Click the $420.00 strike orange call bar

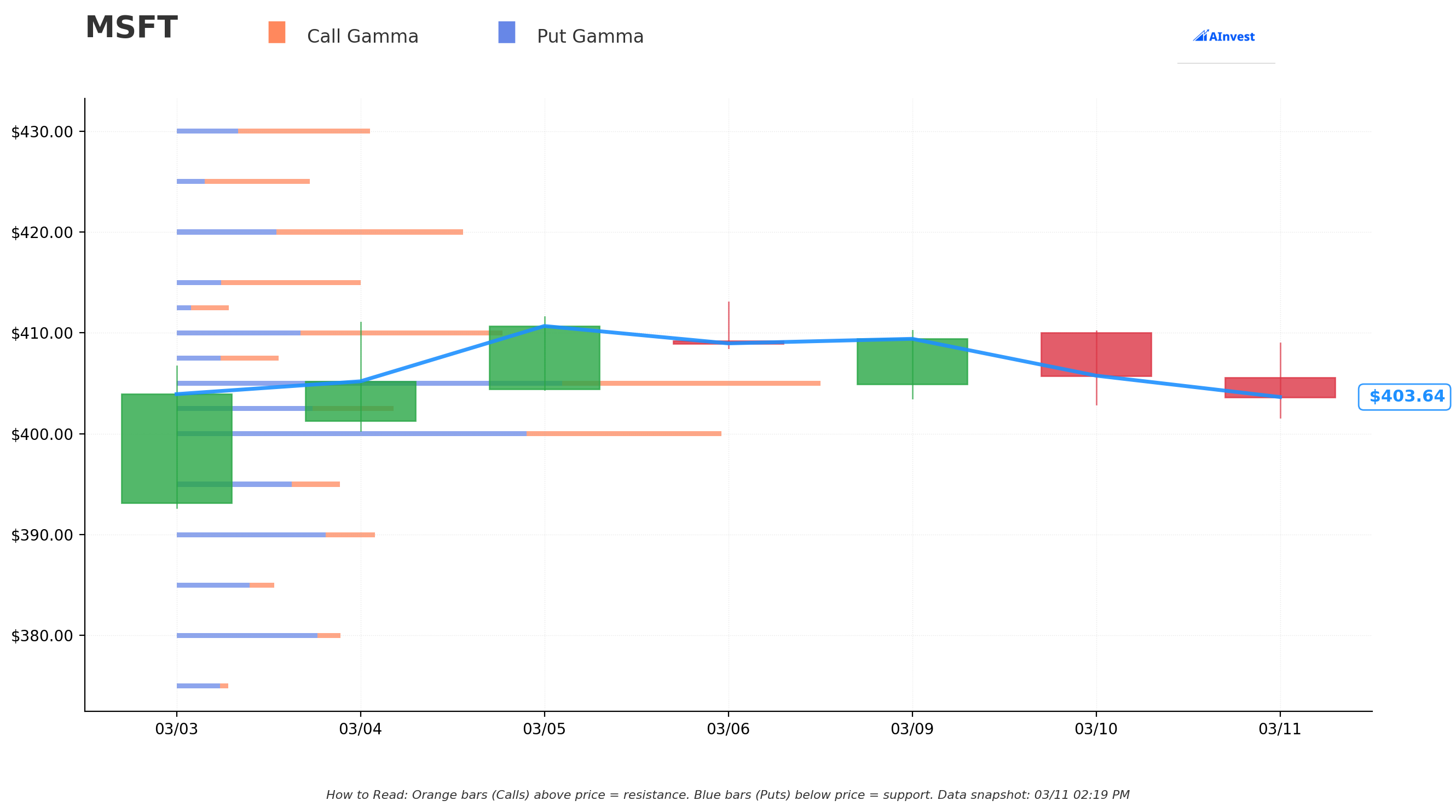(x=369, y=232)
